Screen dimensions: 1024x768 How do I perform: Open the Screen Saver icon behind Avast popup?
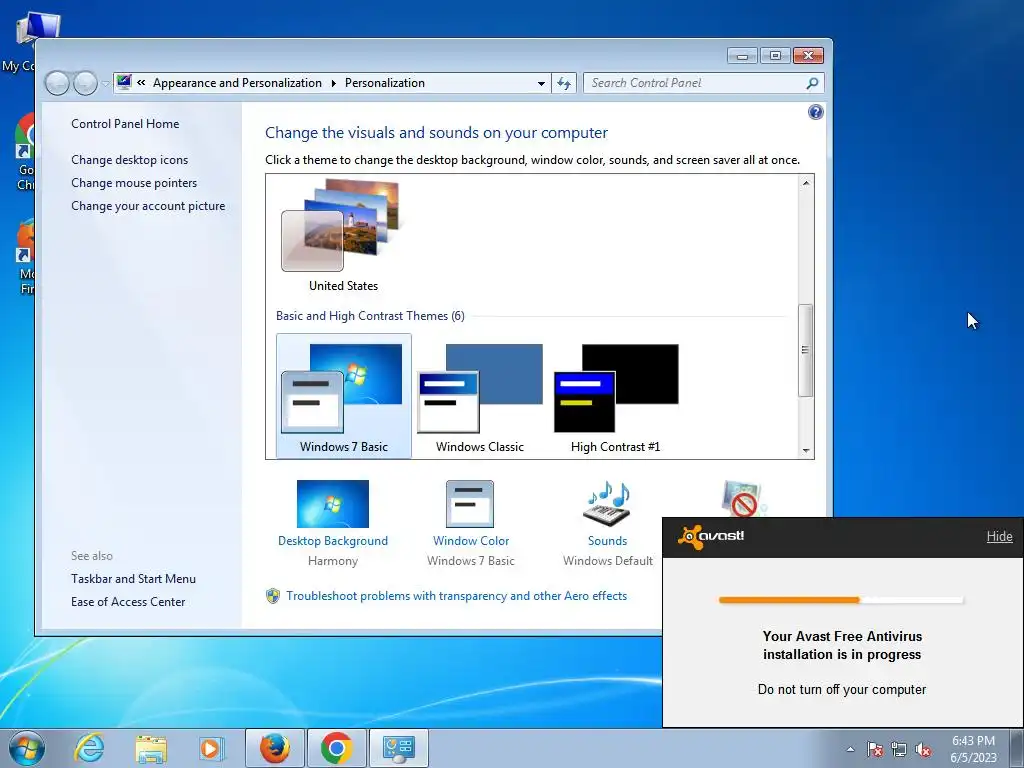click(743, 498)
